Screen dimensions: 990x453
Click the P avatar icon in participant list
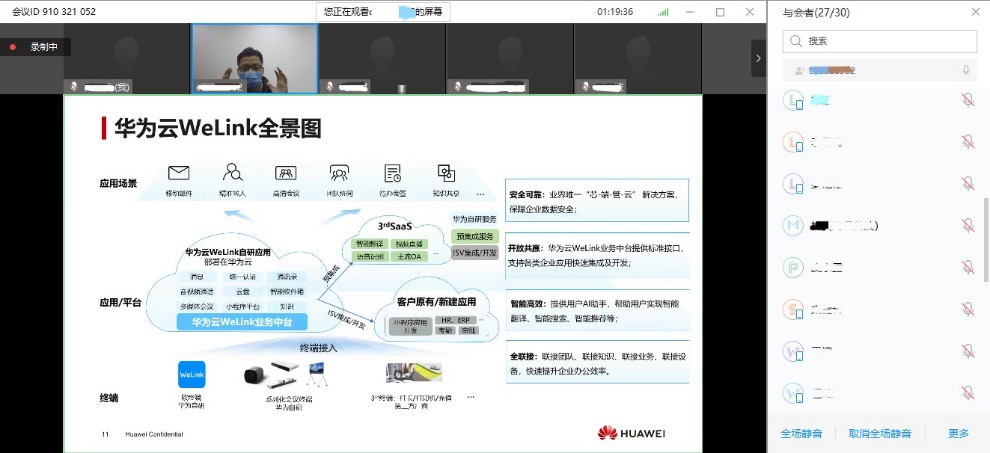point(793,267)
